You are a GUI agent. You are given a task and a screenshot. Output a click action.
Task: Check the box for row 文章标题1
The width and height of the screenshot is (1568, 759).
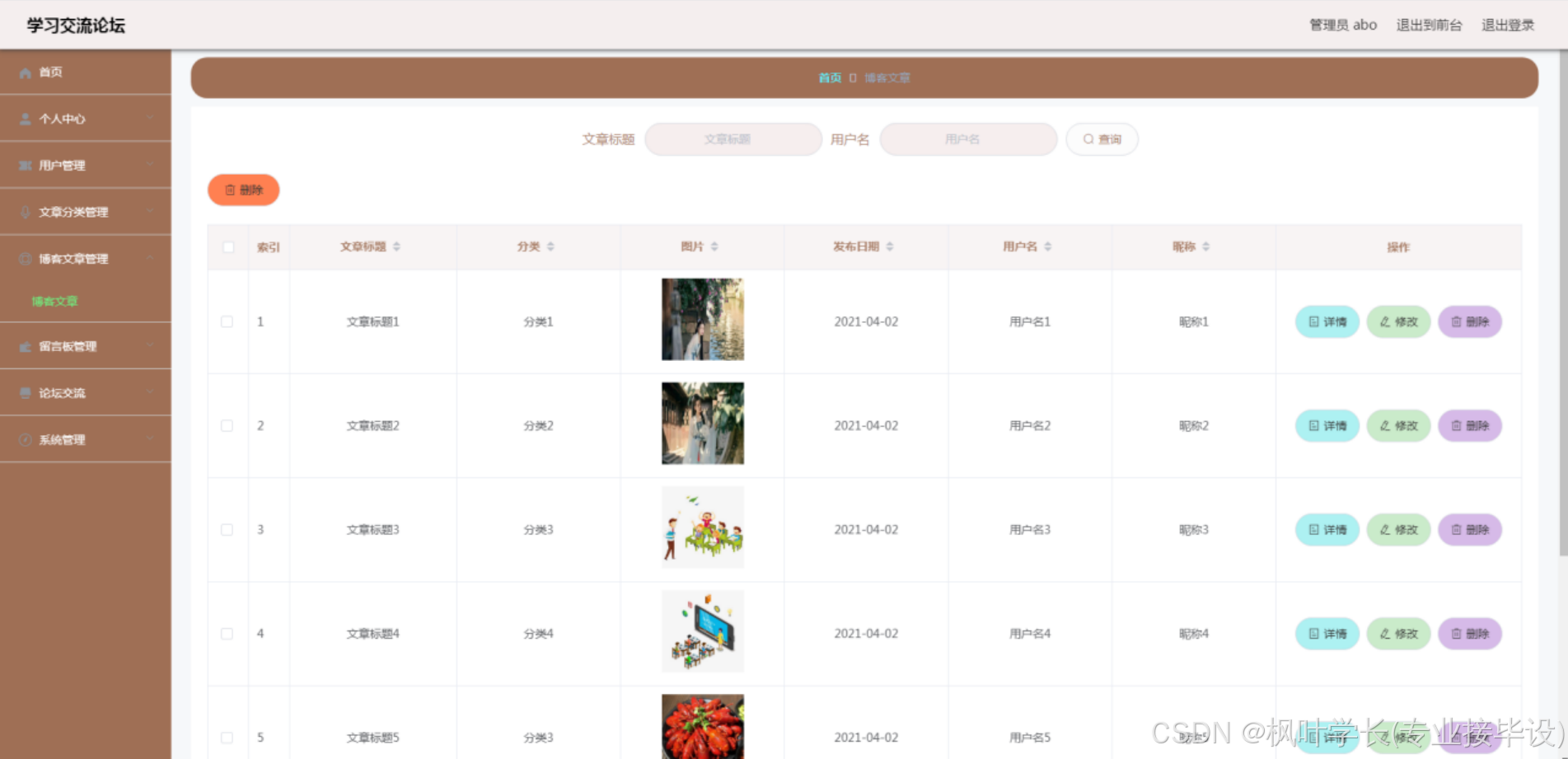pyautogui.click(x=227, y=321)
